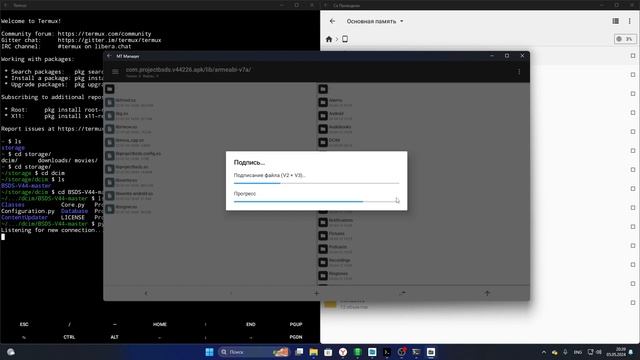The height and width of the screenshot is (360, 640).
Task: Click the file signing (V2 + V3) progress bar
Action: [x=316, y=183]
